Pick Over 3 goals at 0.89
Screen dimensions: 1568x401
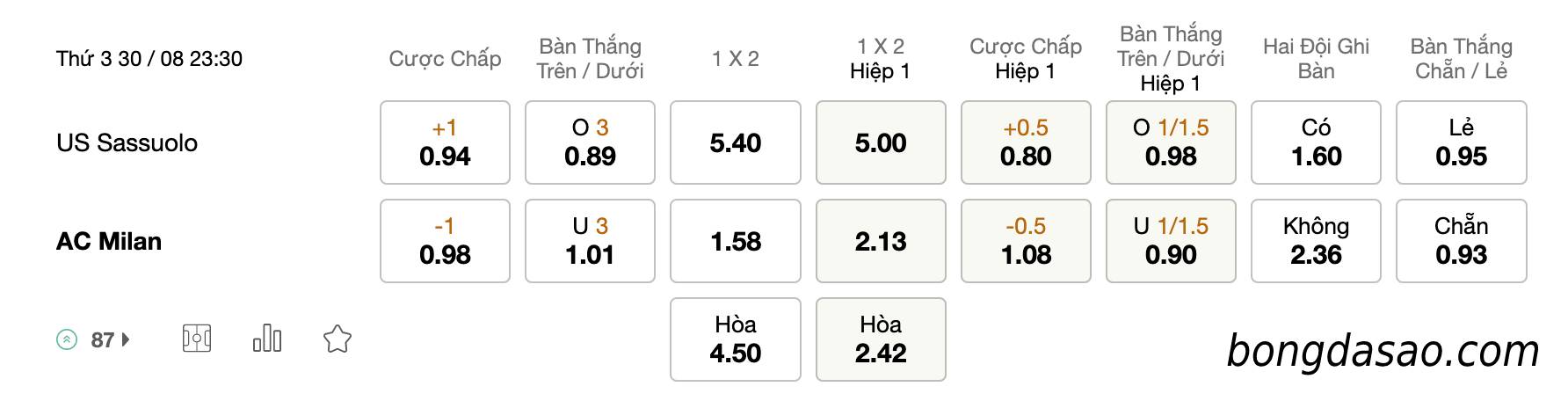(x=590, y=142)
